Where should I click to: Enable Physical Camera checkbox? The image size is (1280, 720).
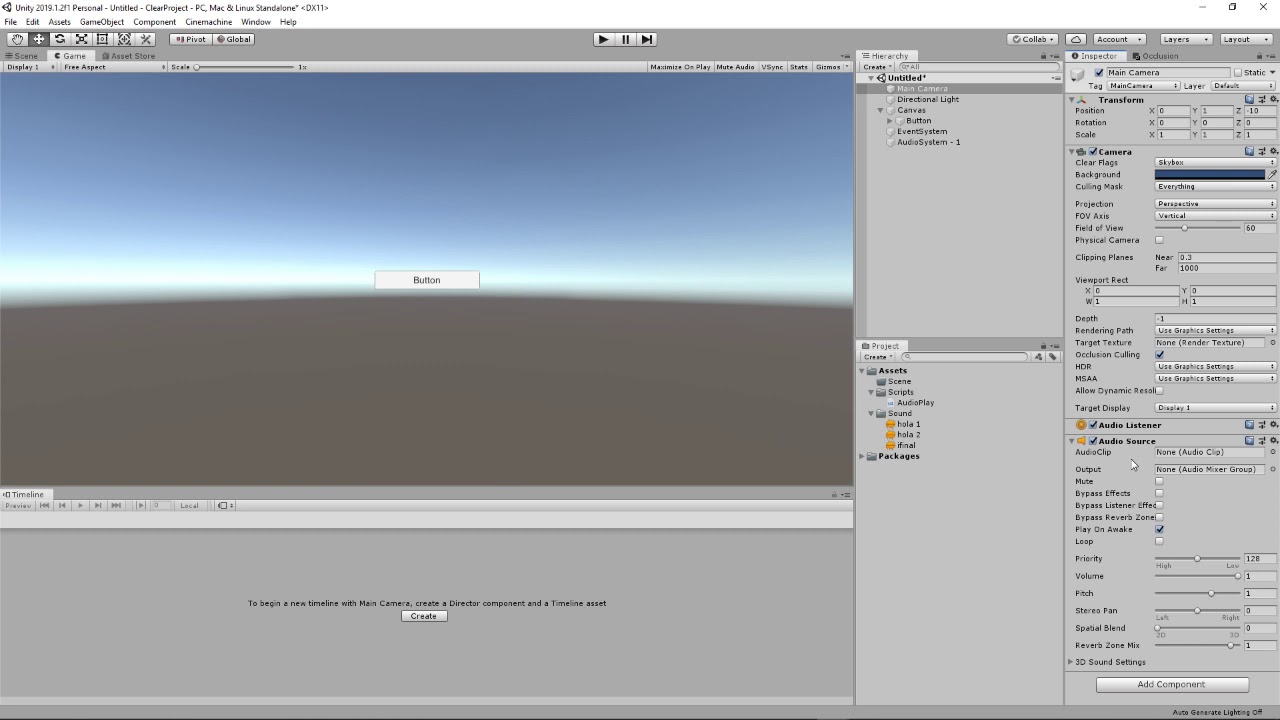pyautogui.click(x=1159, y=240)
